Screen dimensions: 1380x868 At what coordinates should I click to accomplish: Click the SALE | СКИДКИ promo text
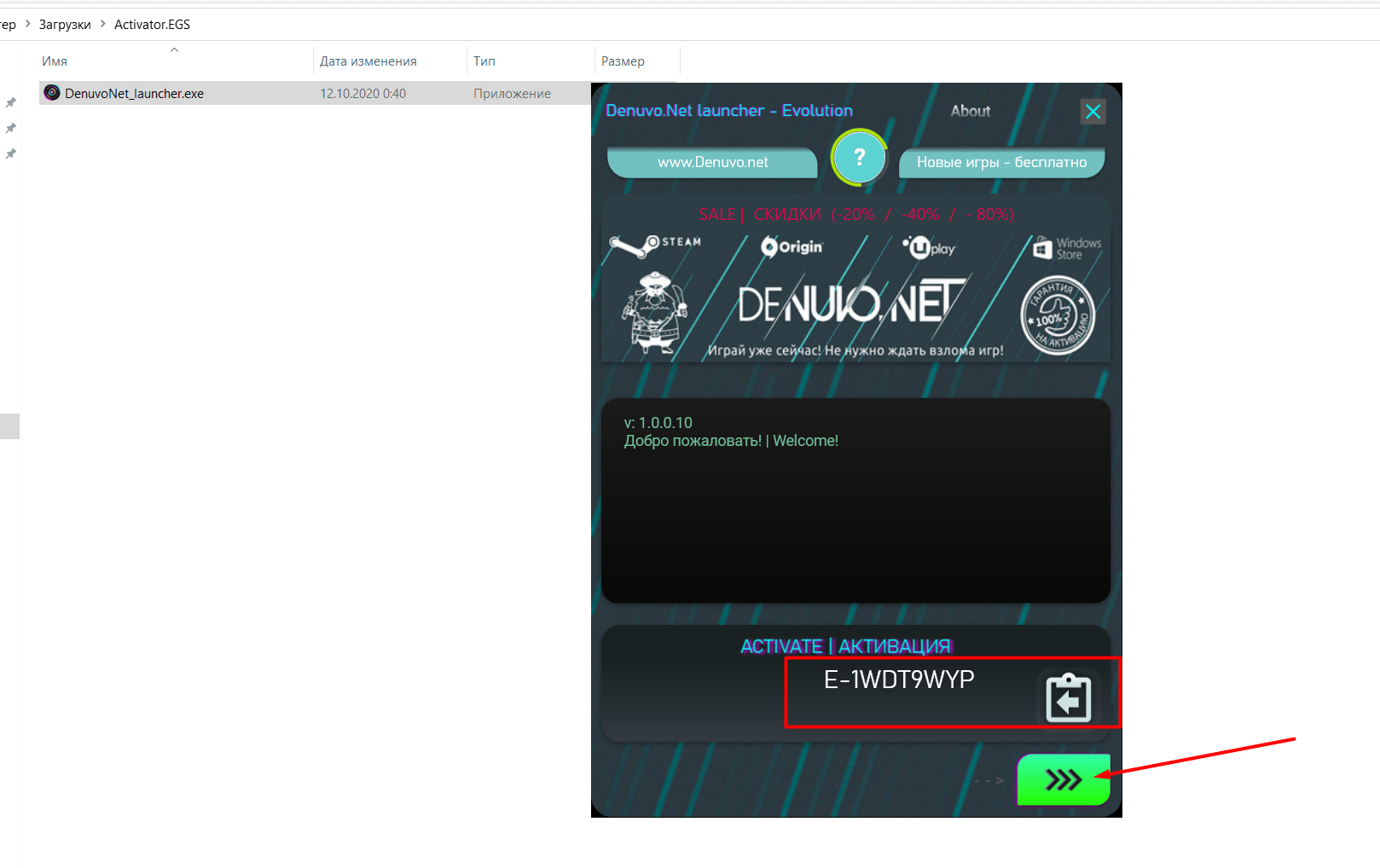click(x=855, y=214)
